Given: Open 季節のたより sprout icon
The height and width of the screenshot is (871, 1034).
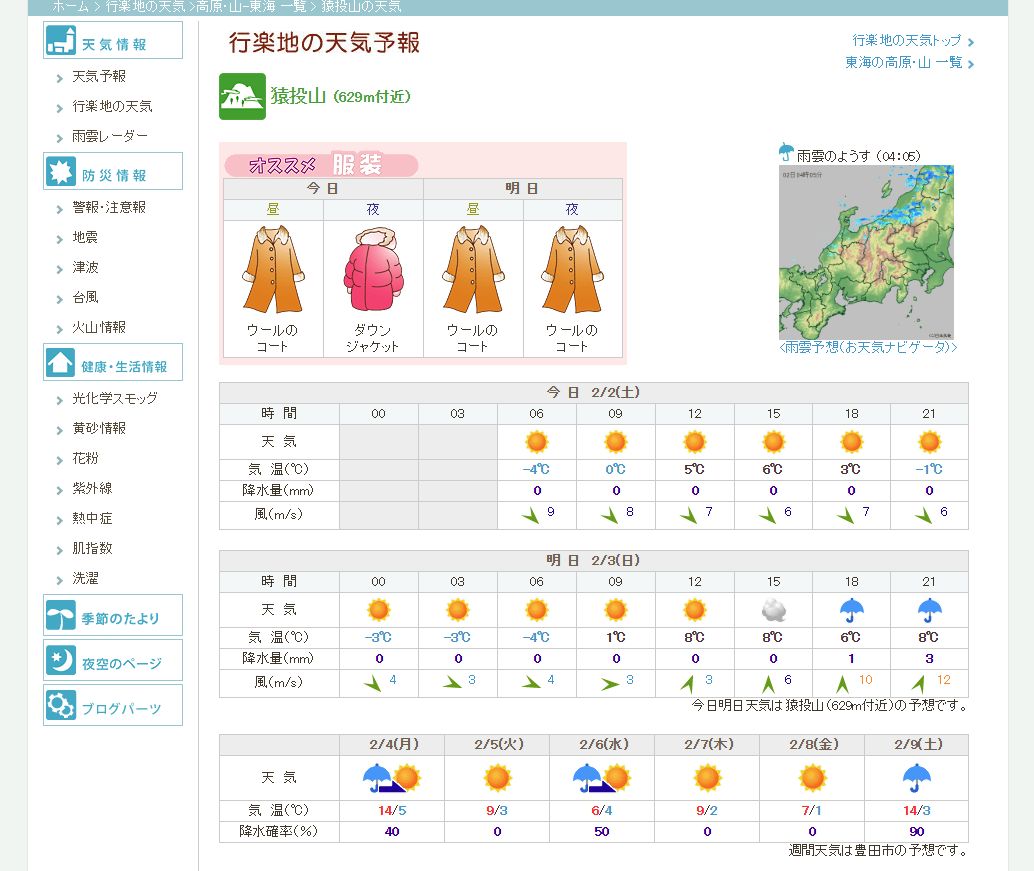Looking at the screenshot, I should pyautogui.click(x=61, y=616).
